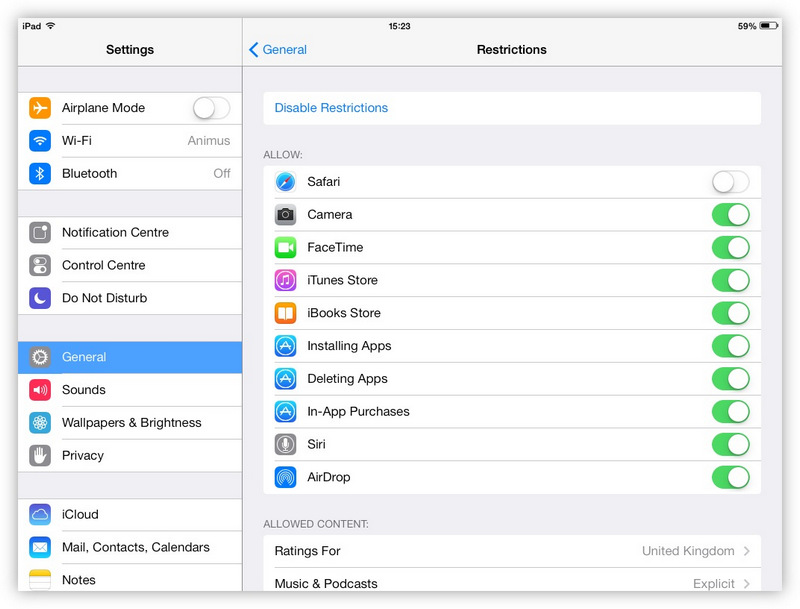The width and height of the screenshot is (800, 609).
Task: Tap the Deleting Apps icon
Action: tap(285, 378)
